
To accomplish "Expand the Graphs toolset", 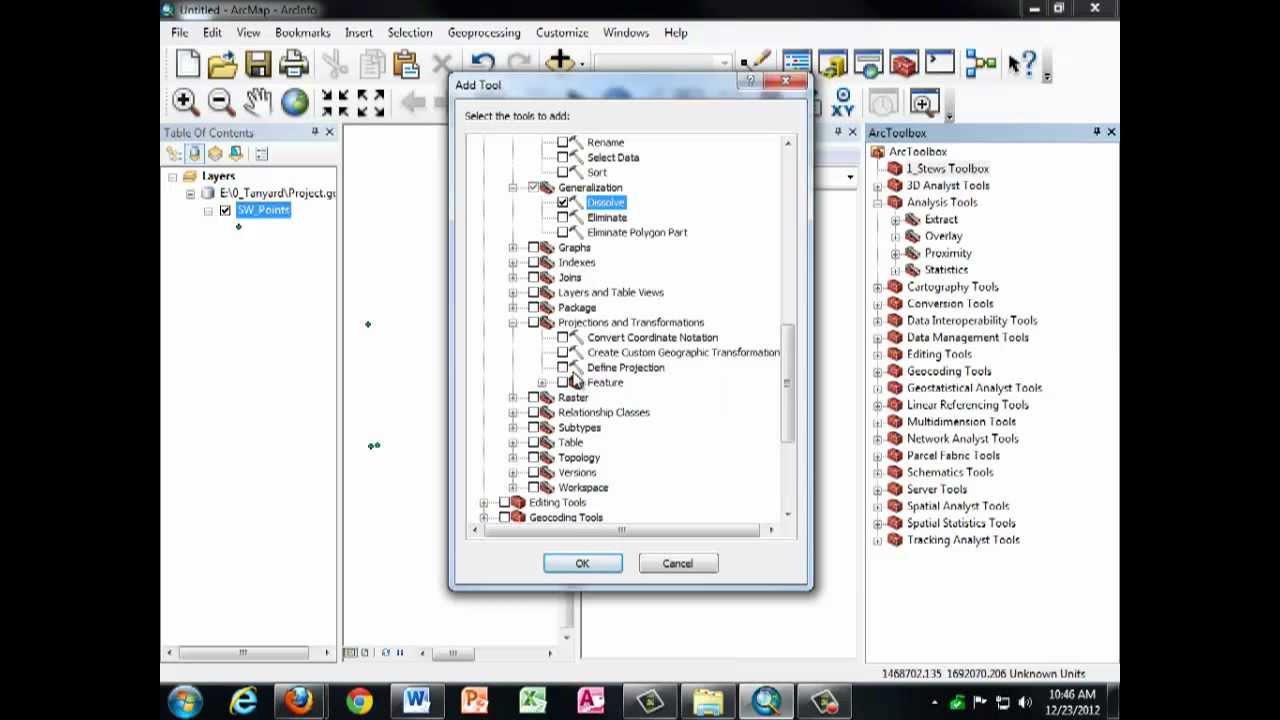I will pos(513,247).
